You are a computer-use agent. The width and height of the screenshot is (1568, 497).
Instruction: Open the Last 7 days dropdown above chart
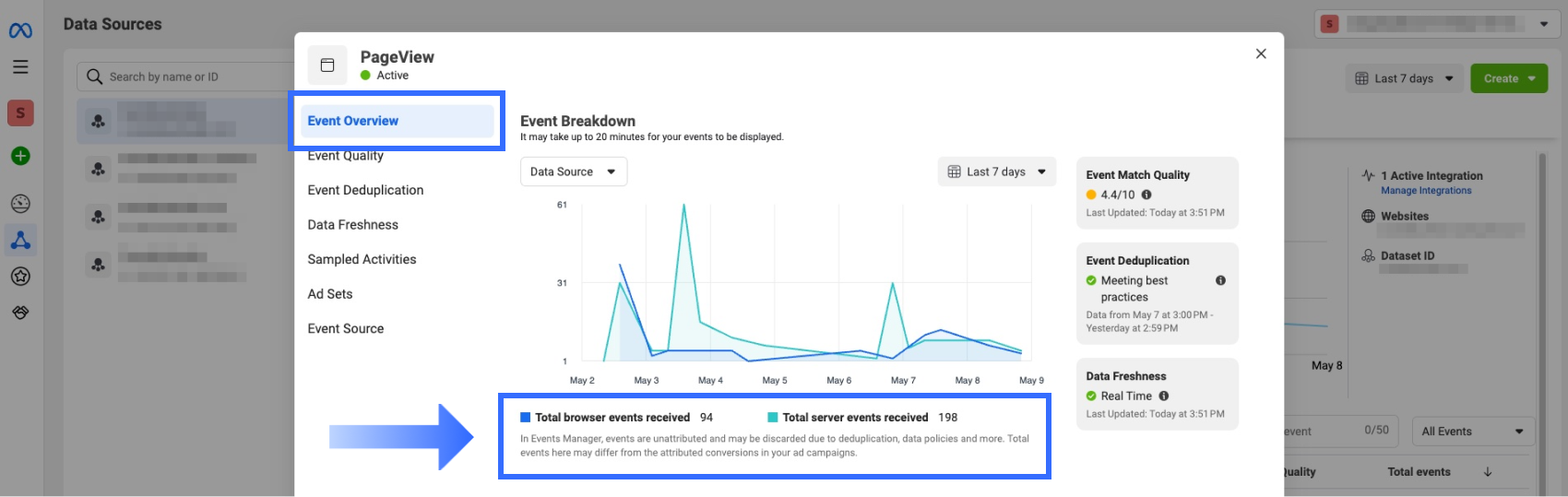(996, 172)
